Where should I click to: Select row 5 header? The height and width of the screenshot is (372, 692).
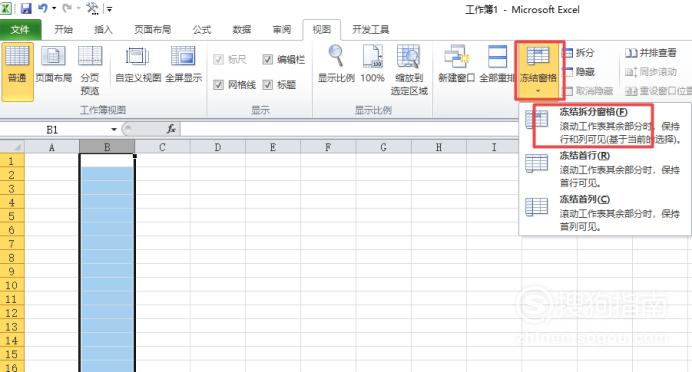[x=12, y=216]
